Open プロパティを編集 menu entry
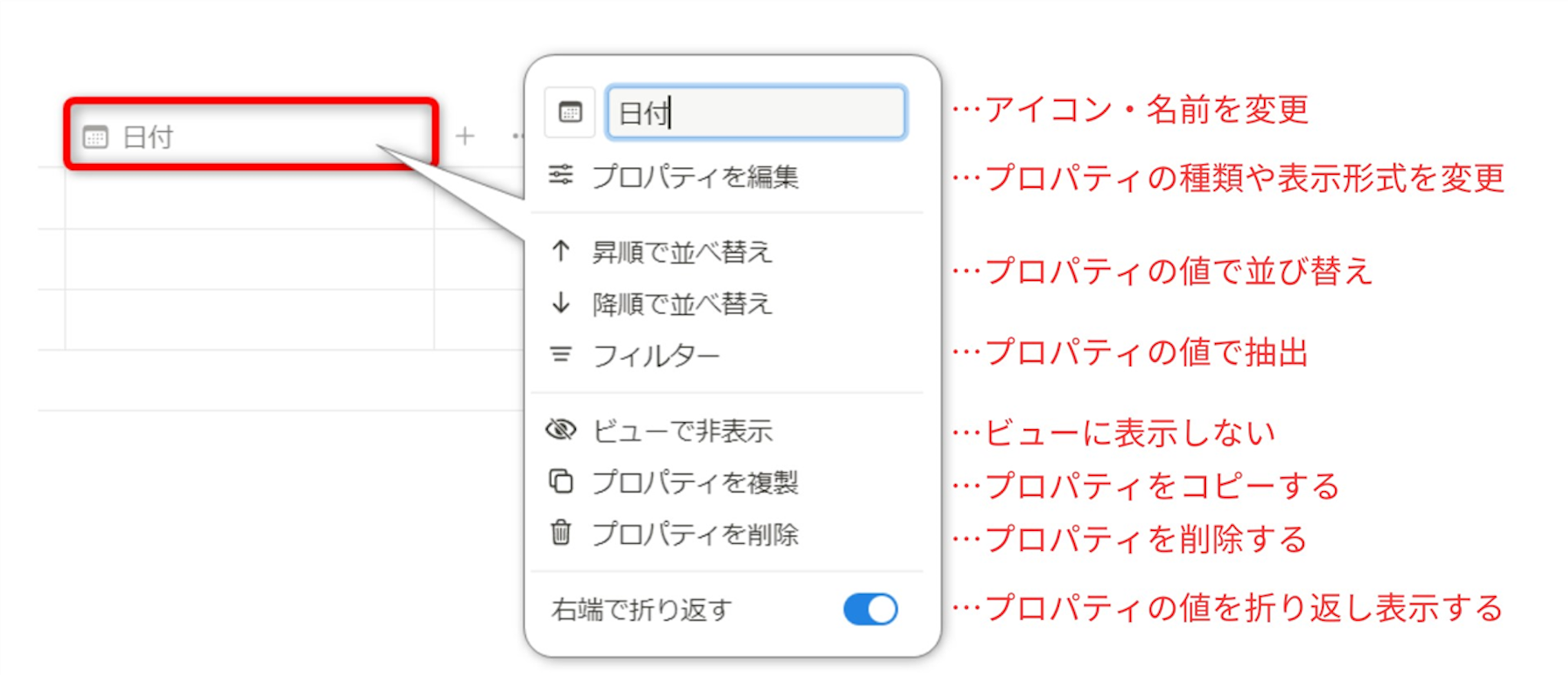Screen dimensions: 1568x675 point(695,177)
